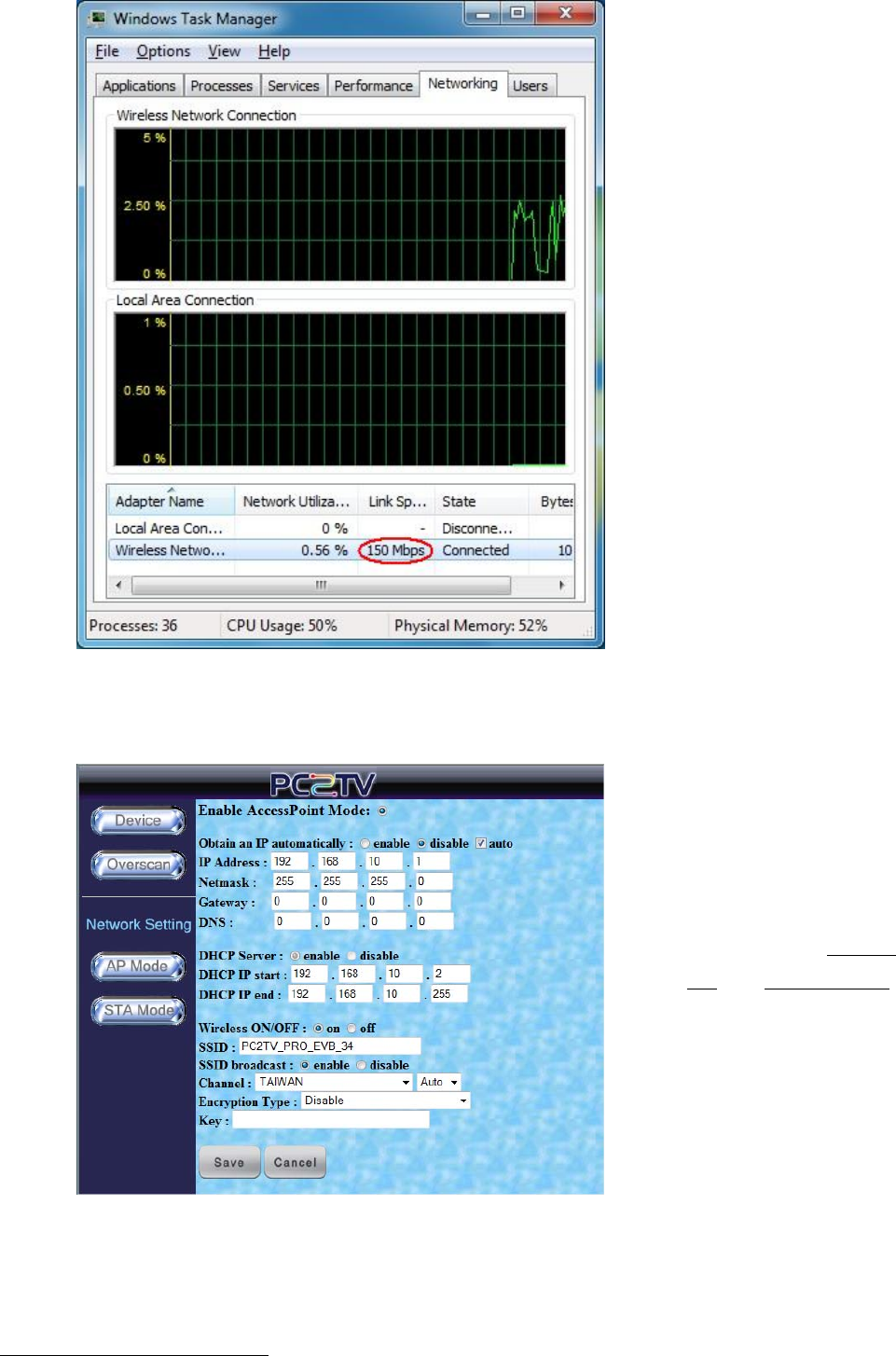
Task: Open the Options menu
Action: coord(163,51)
